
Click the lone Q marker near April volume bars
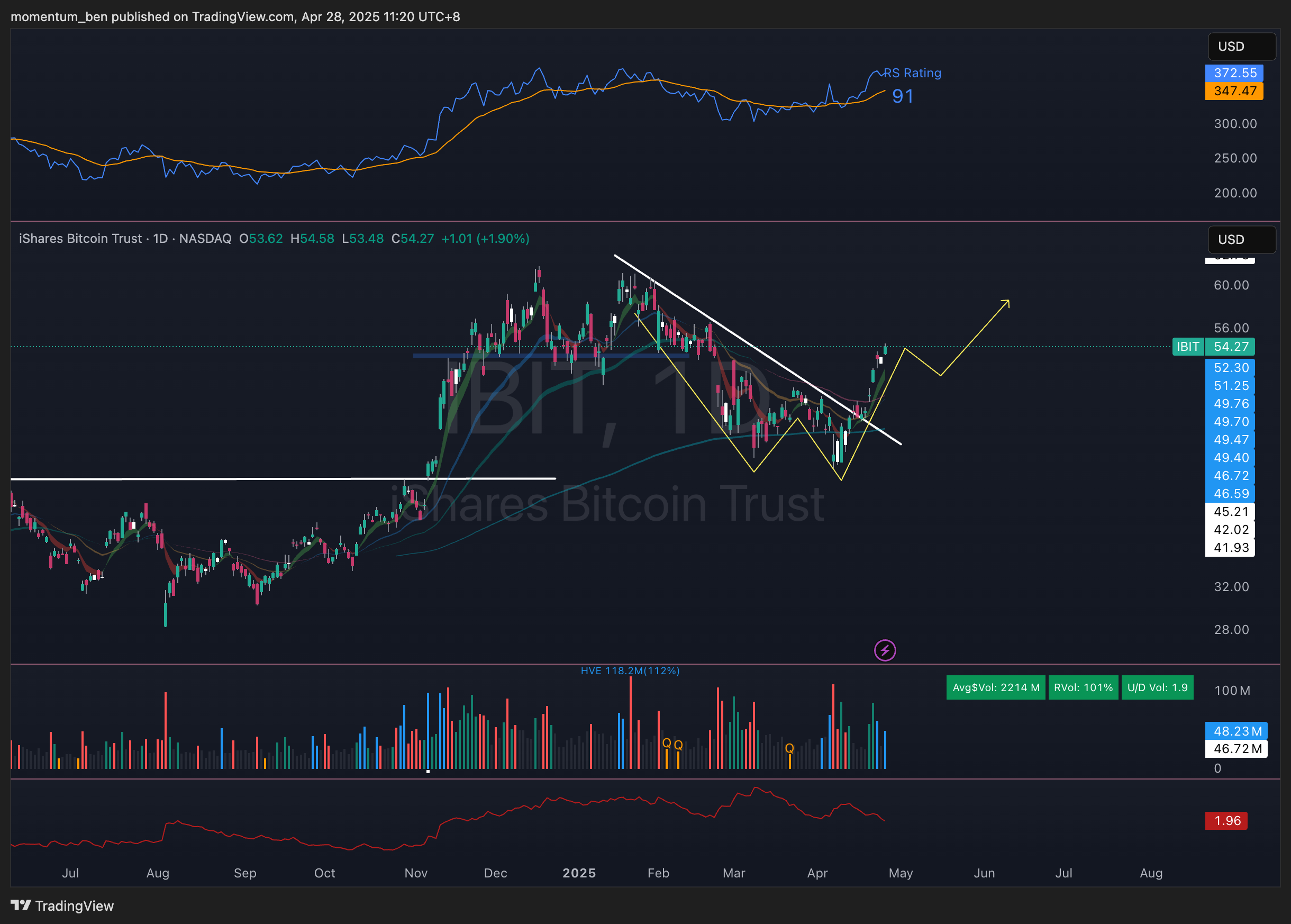(789, 748)
